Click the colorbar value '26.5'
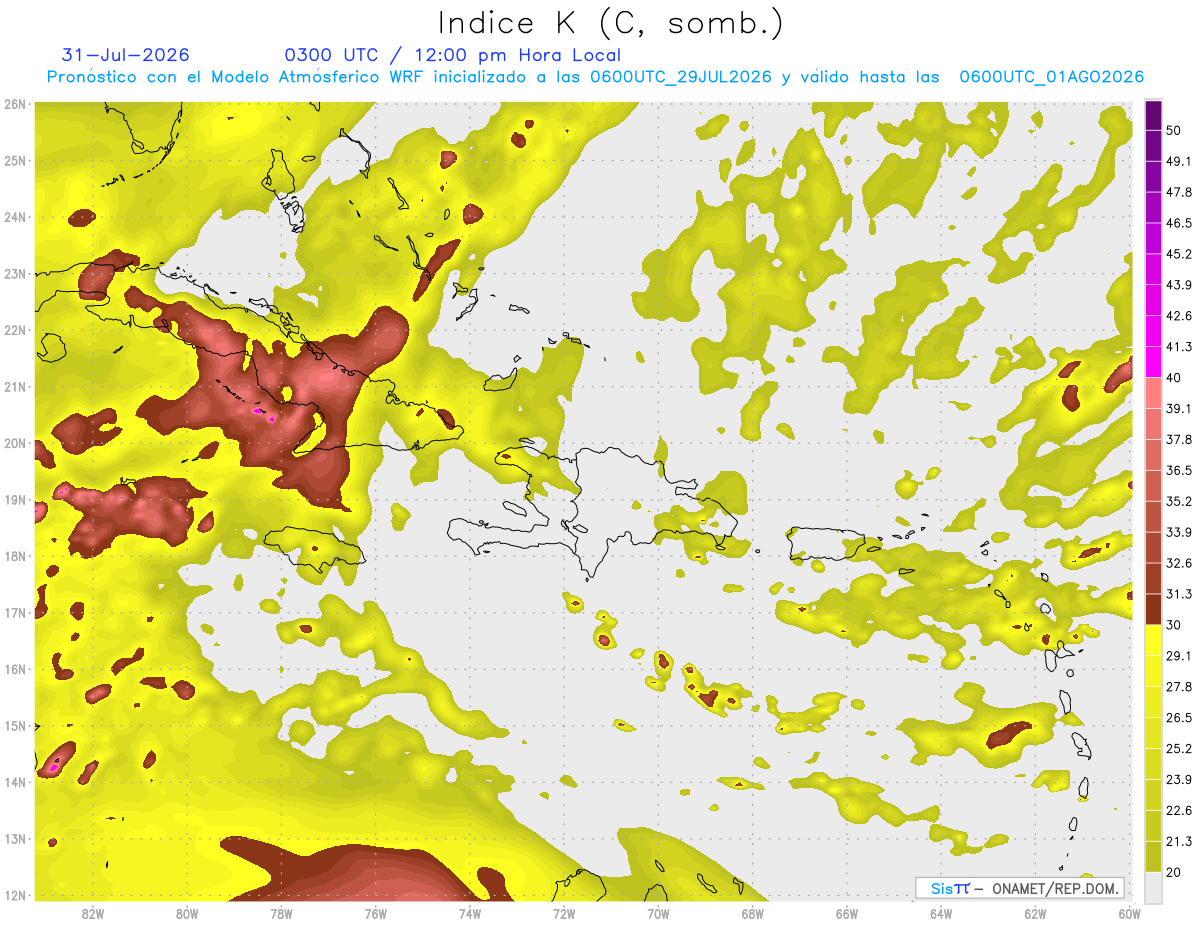 click(x=1179, y=718)
